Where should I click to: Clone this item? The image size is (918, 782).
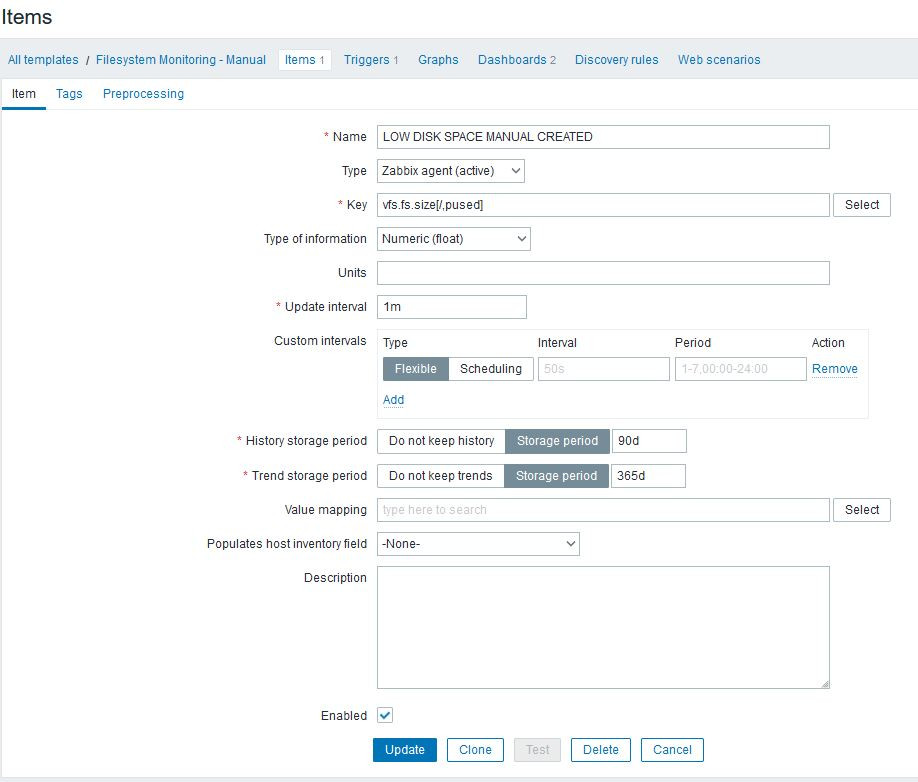click(x=475, y=750)
